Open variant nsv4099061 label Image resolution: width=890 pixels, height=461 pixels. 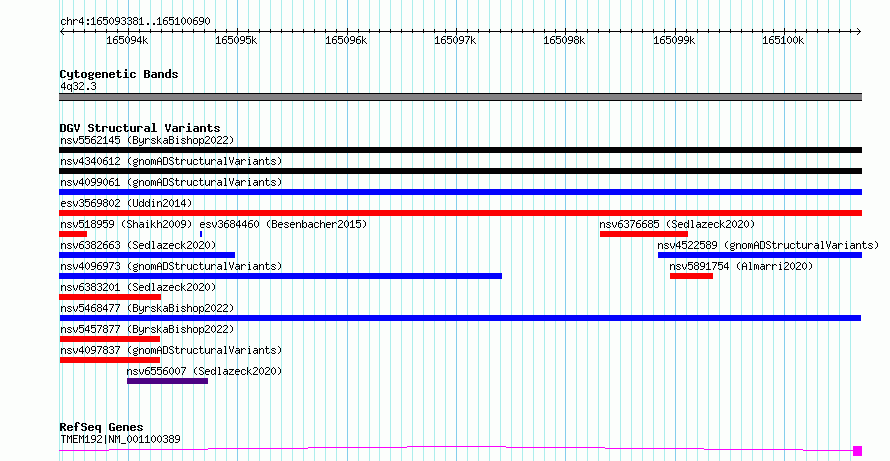point(171,182)
